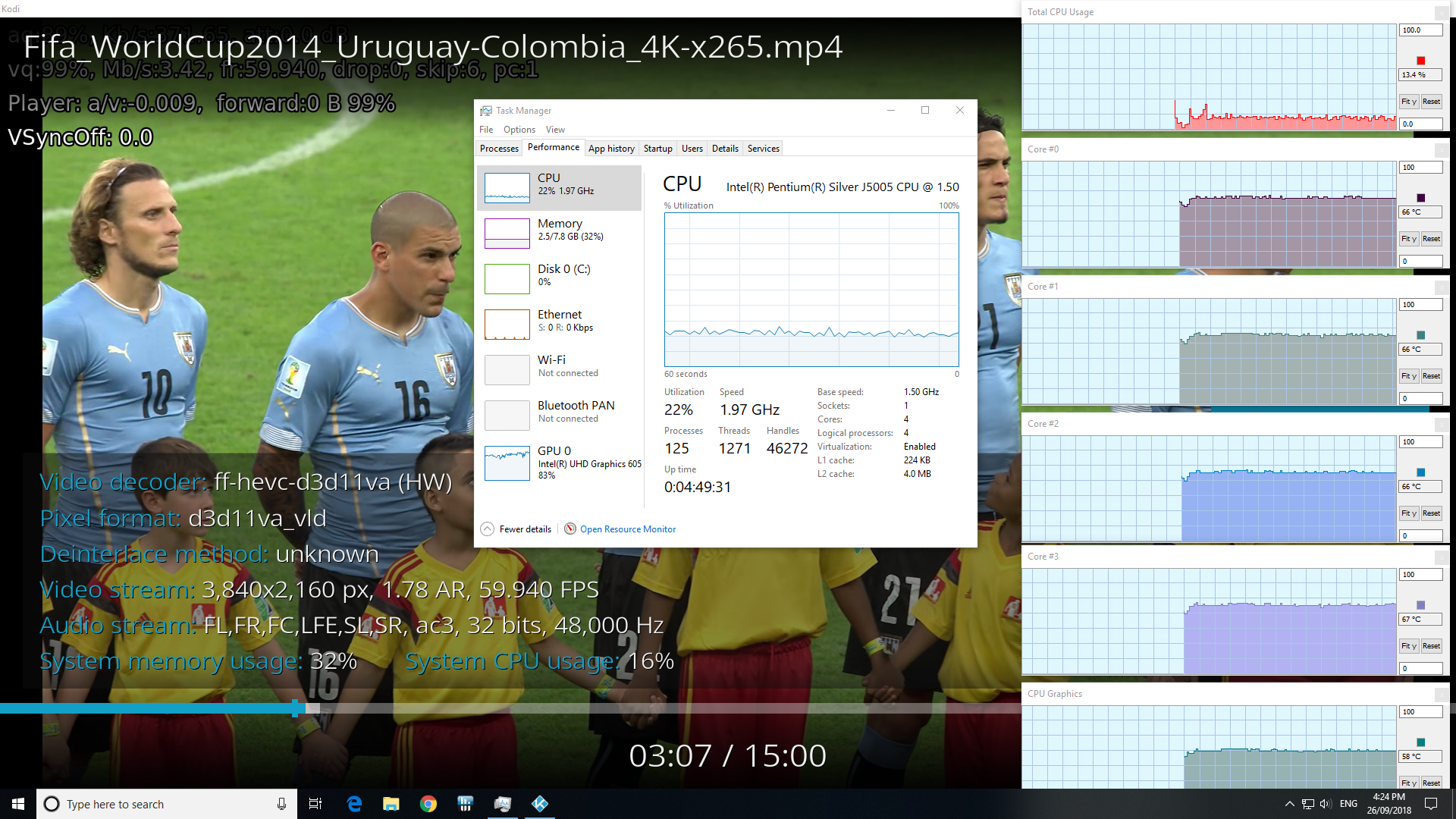Click the lavender Core #3 color swatch
Viewport: 1456px width, 819px height.
1421,605
